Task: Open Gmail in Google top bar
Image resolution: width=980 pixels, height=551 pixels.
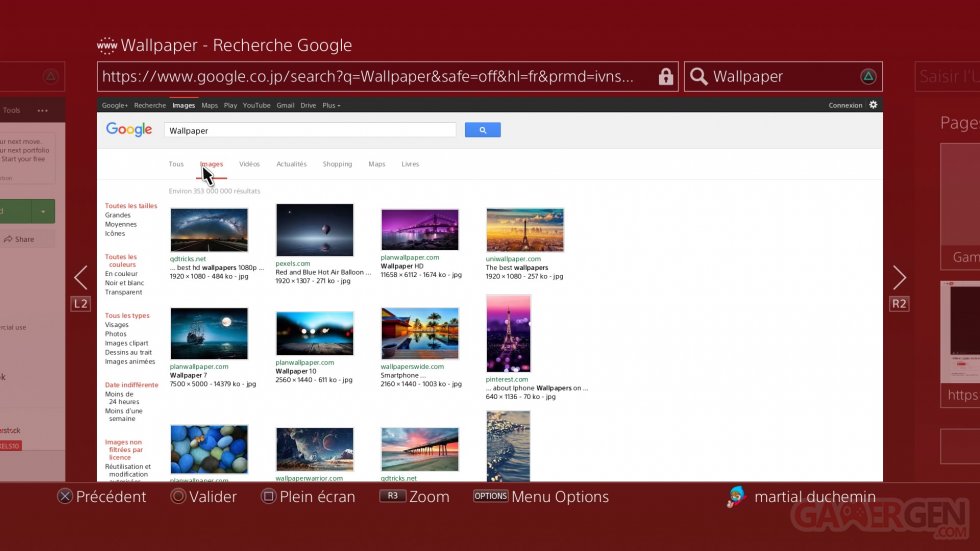Action: tap(285, 106)
